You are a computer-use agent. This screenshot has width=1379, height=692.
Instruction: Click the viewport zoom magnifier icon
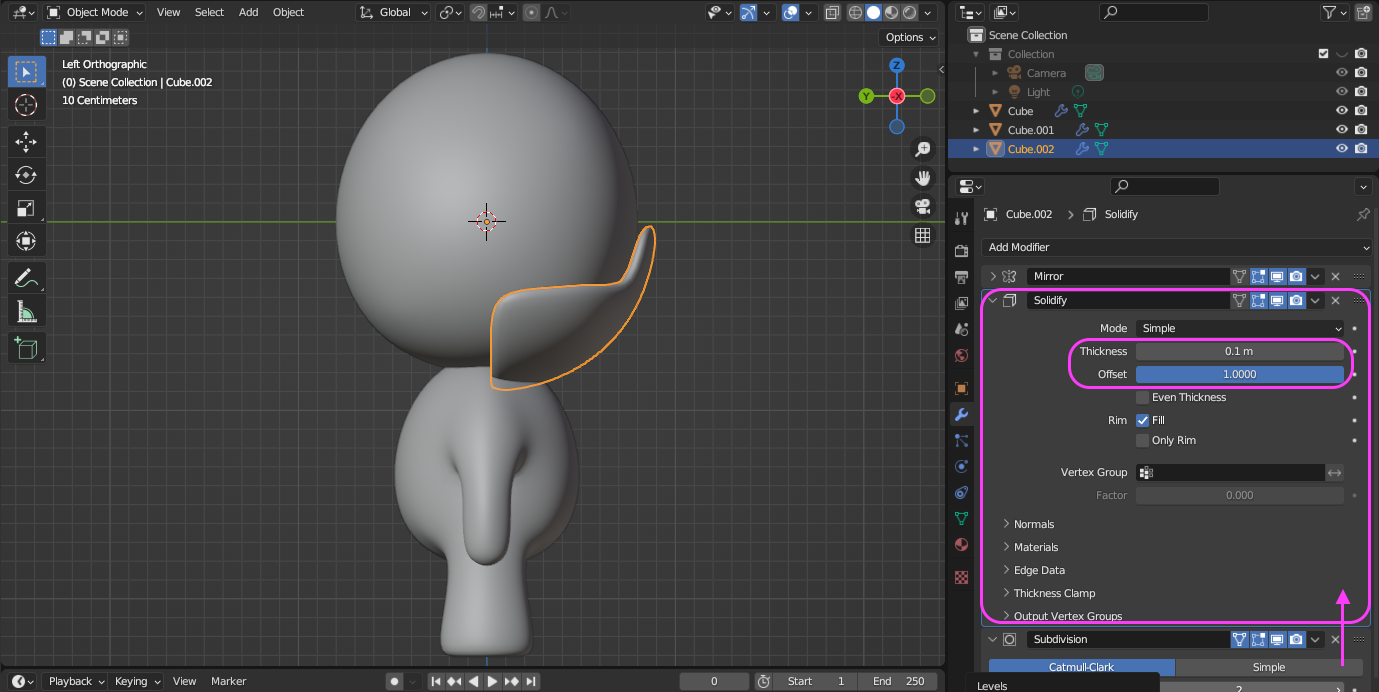click(x=922, y=149)
